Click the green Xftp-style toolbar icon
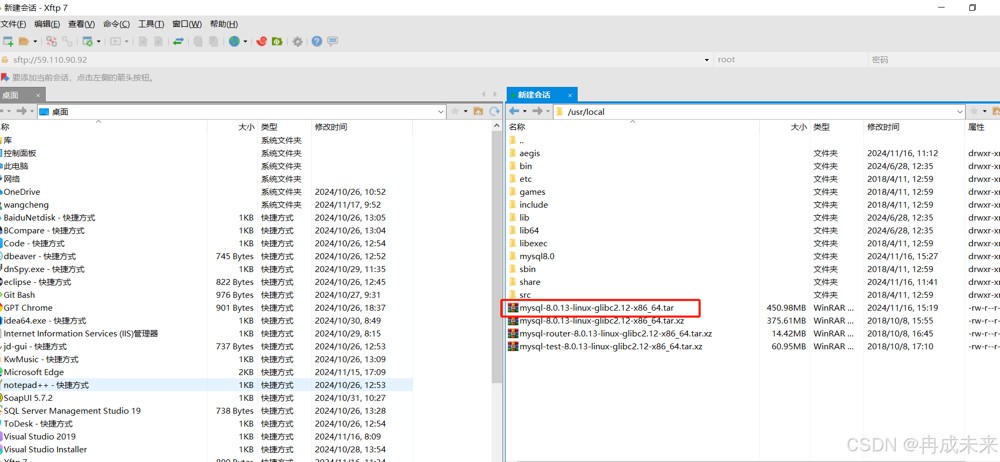The height and width of the screenshot is (462, 1000). (x=277, y=41)
